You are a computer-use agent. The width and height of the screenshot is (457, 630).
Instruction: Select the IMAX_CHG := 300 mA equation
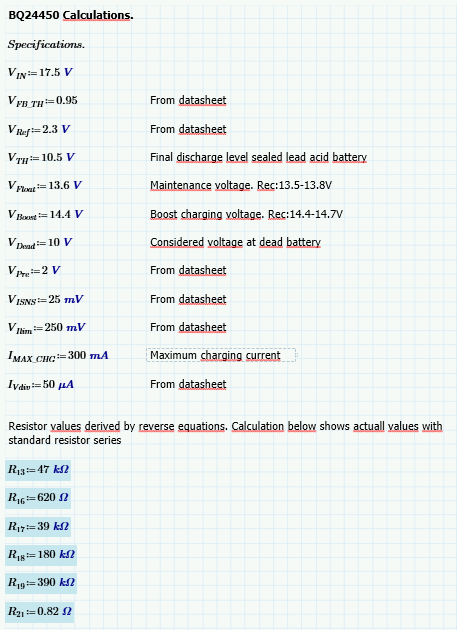(x=58, y=356)
